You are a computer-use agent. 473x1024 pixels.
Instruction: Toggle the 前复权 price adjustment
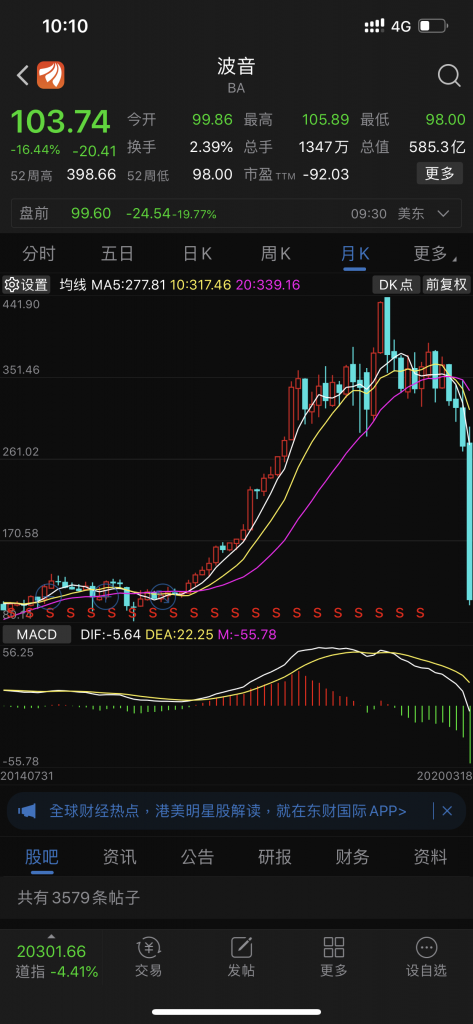447,285
